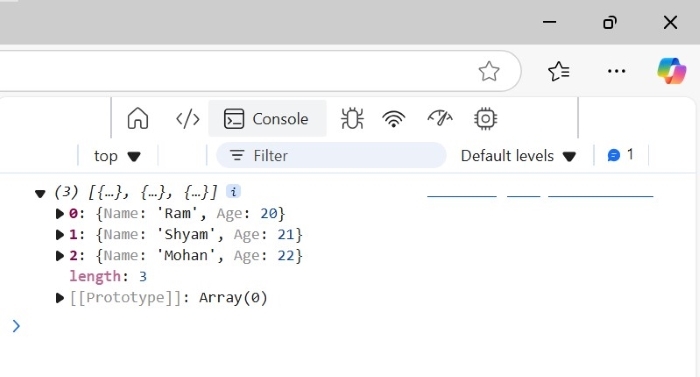This screenshot has width=700, height=377.
Task: Click the 'Mohan' name value
Action: tap(186, 256)
